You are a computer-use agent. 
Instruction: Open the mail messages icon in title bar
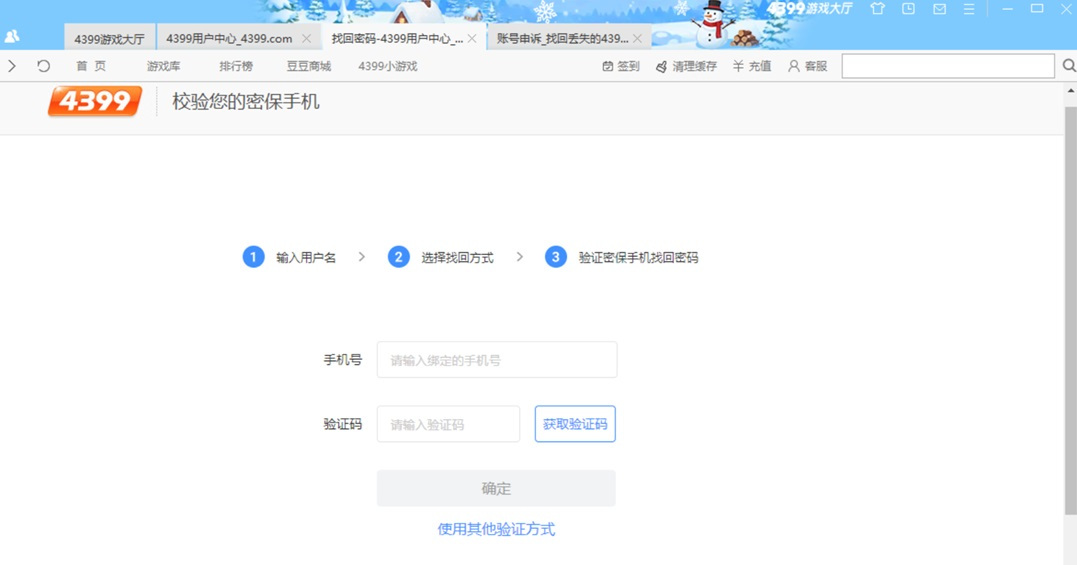[939, 9]
